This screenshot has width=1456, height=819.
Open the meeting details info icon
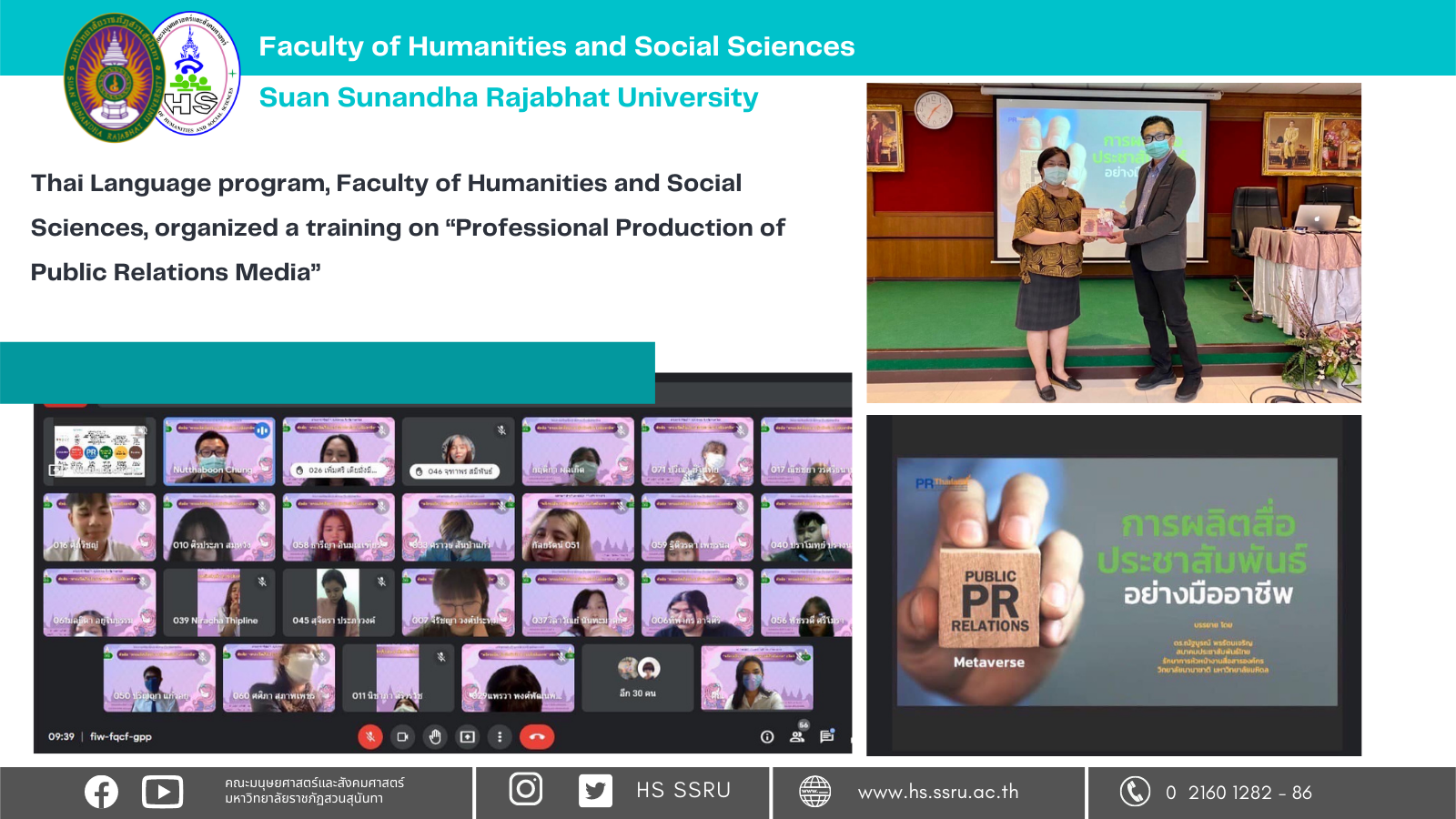pos(767,737)
